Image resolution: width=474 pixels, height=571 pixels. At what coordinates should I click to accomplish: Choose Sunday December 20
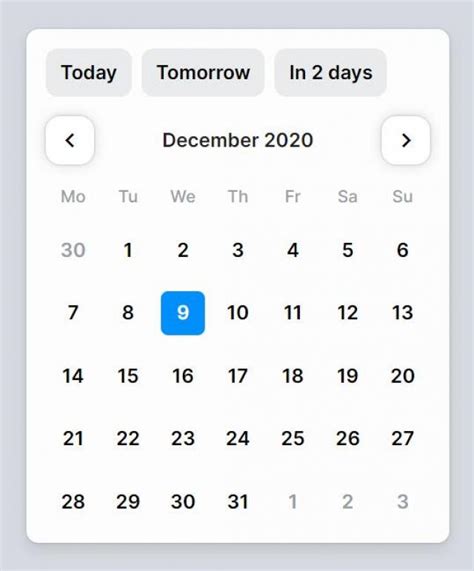pyautogui.click(x=402, y=376)
